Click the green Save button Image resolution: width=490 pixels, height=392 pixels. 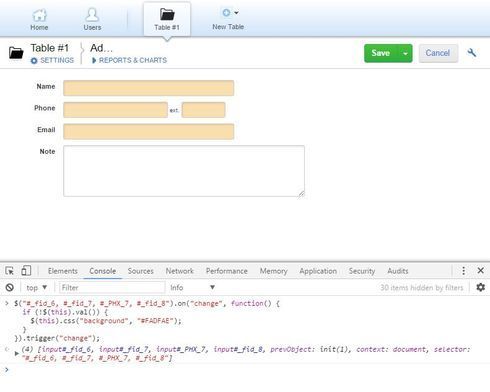tap(381, 53)
